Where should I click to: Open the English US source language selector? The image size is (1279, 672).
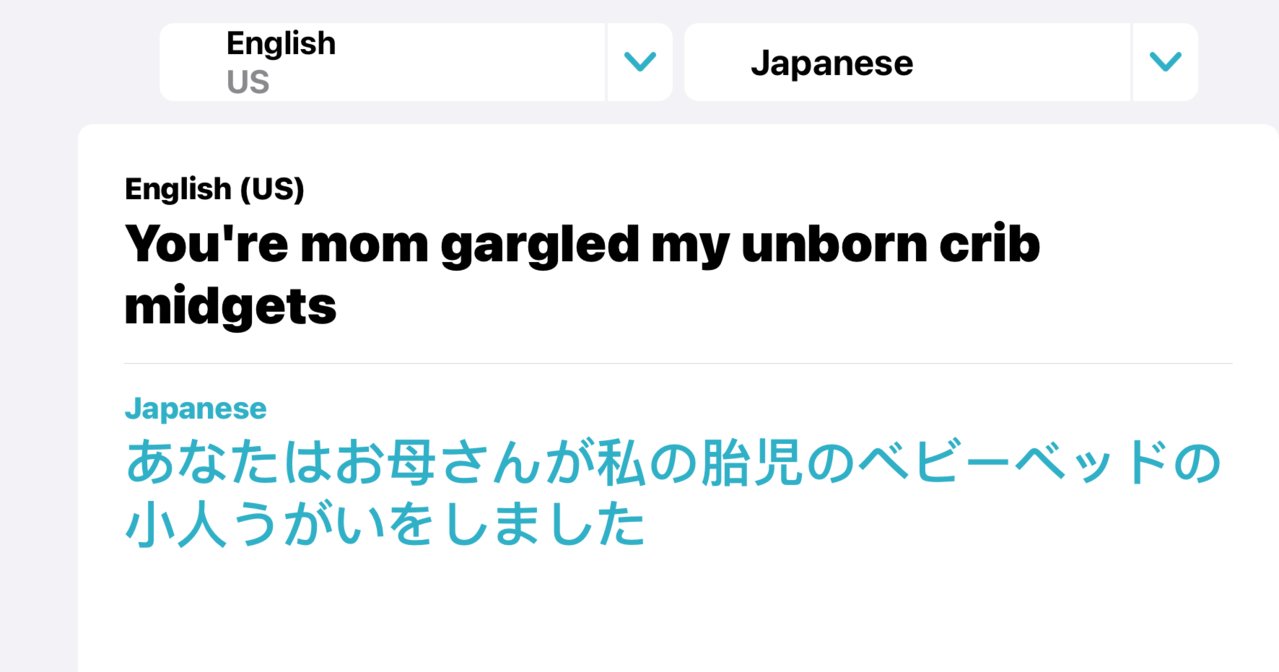click(x=382, y=62)
